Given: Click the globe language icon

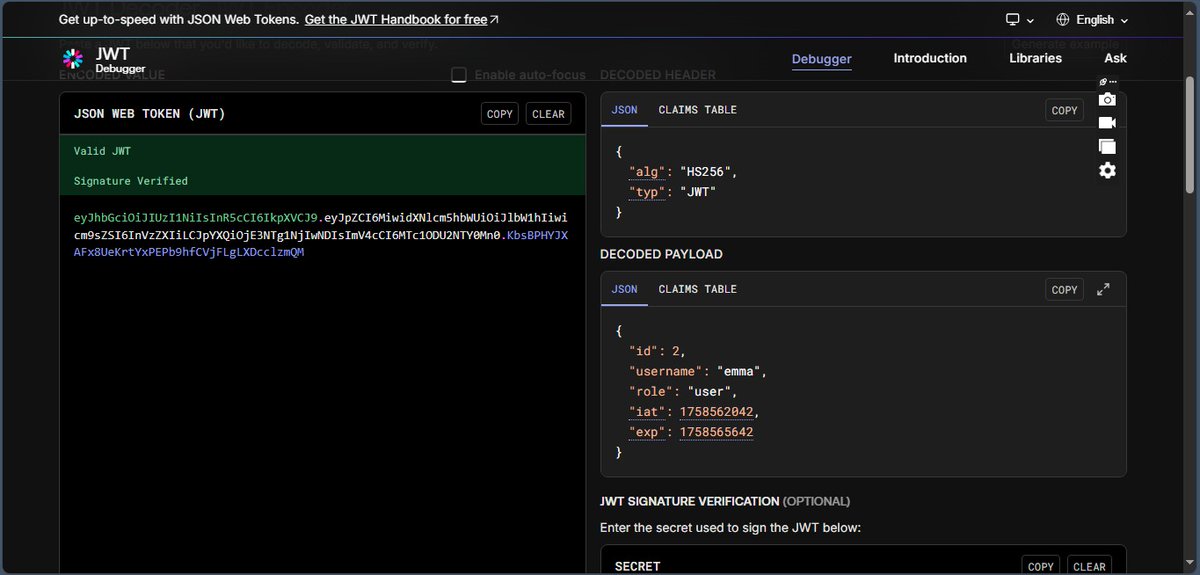Looking at the screenshot, I should pos(1062,20).
